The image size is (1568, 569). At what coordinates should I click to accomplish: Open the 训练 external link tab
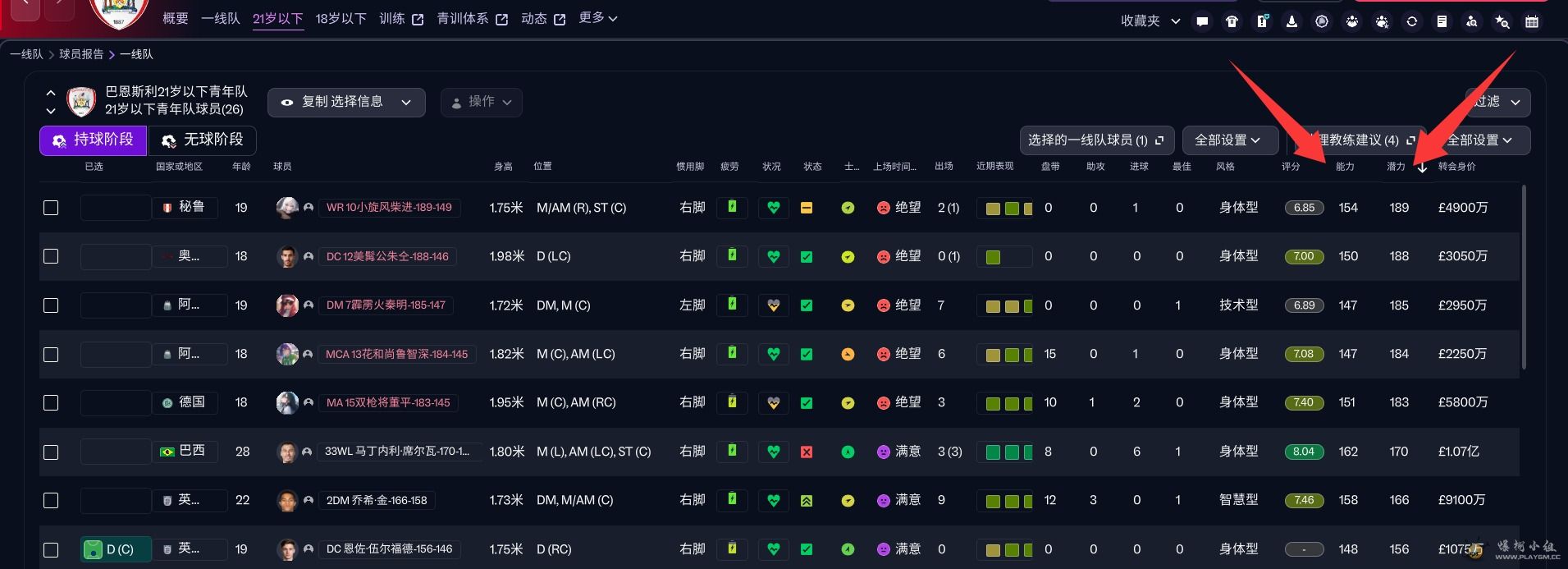(401, 18)
